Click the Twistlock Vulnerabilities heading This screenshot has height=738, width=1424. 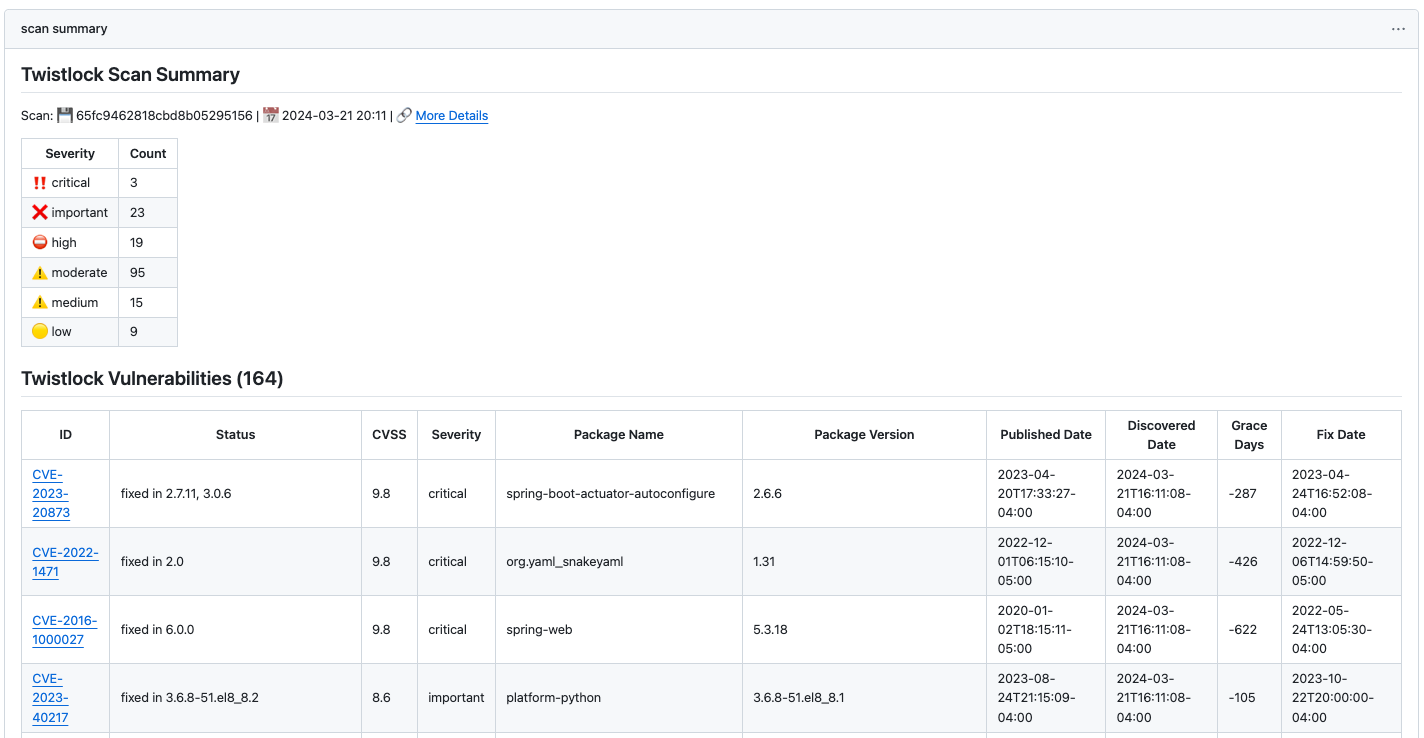[148, 378]
